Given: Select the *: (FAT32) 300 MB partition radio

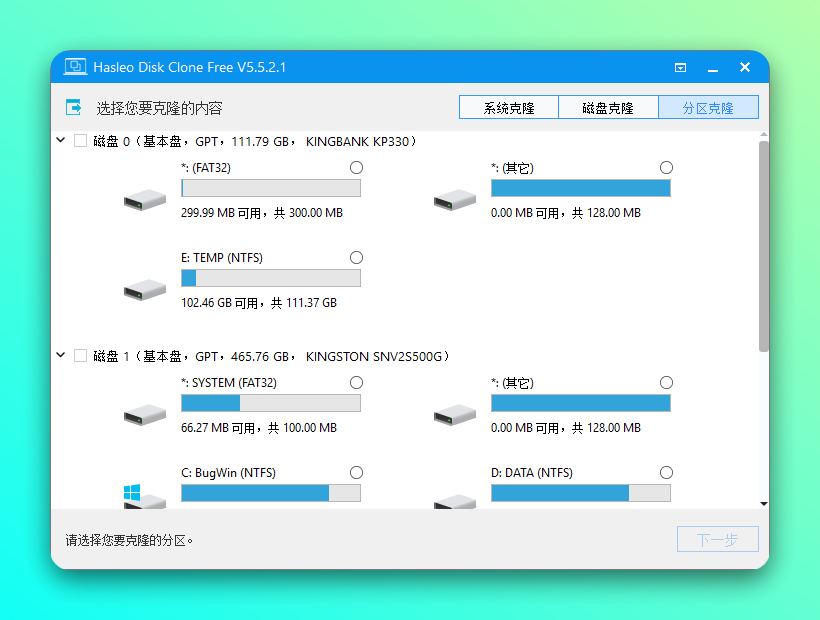Looking at the screenshot, I should (x=357, y=168).
